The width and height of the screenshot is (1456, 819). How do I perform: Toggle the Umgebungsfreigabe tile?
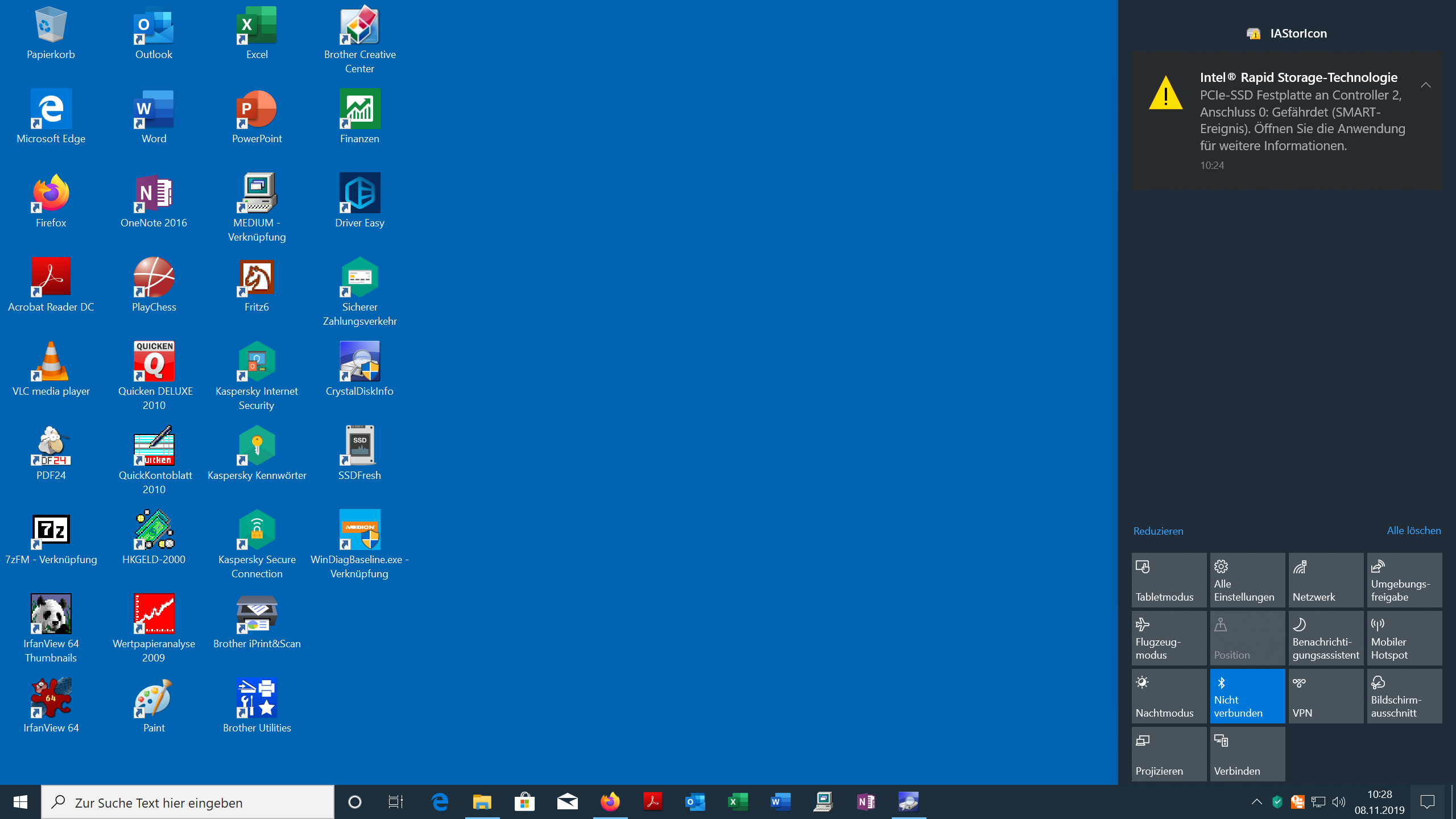click(x=1404, y=580)
